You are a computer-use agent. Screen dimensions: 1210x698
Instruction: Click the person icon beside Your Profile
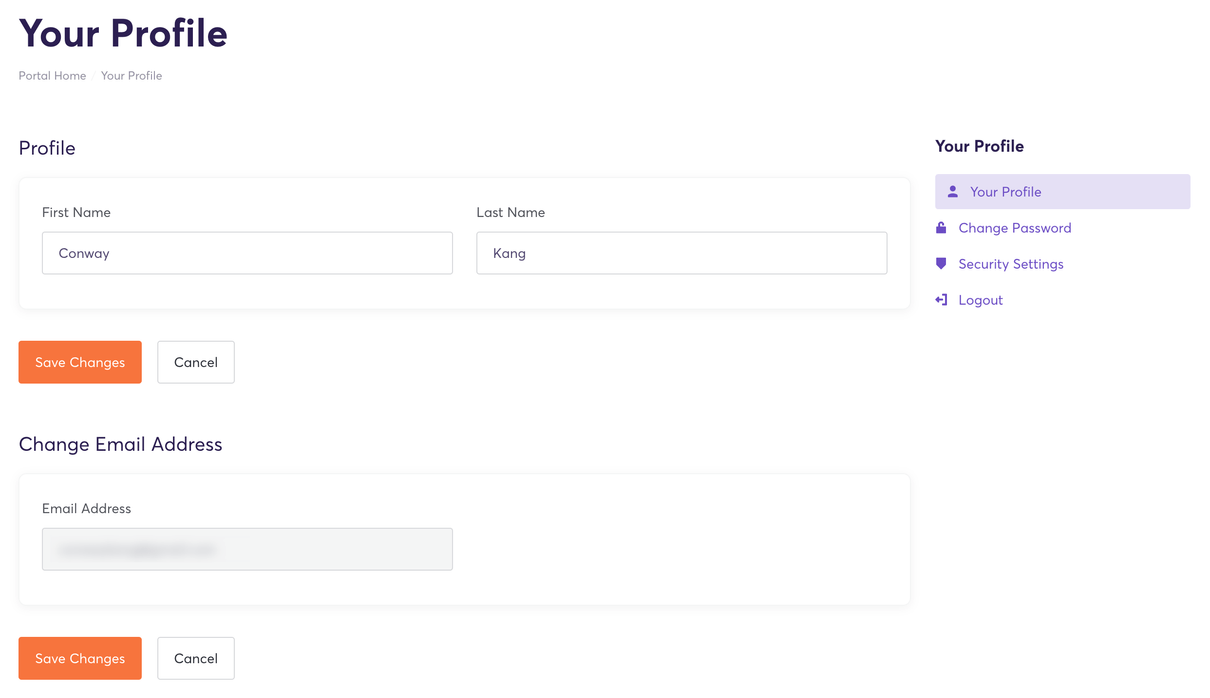click(952, 192)
